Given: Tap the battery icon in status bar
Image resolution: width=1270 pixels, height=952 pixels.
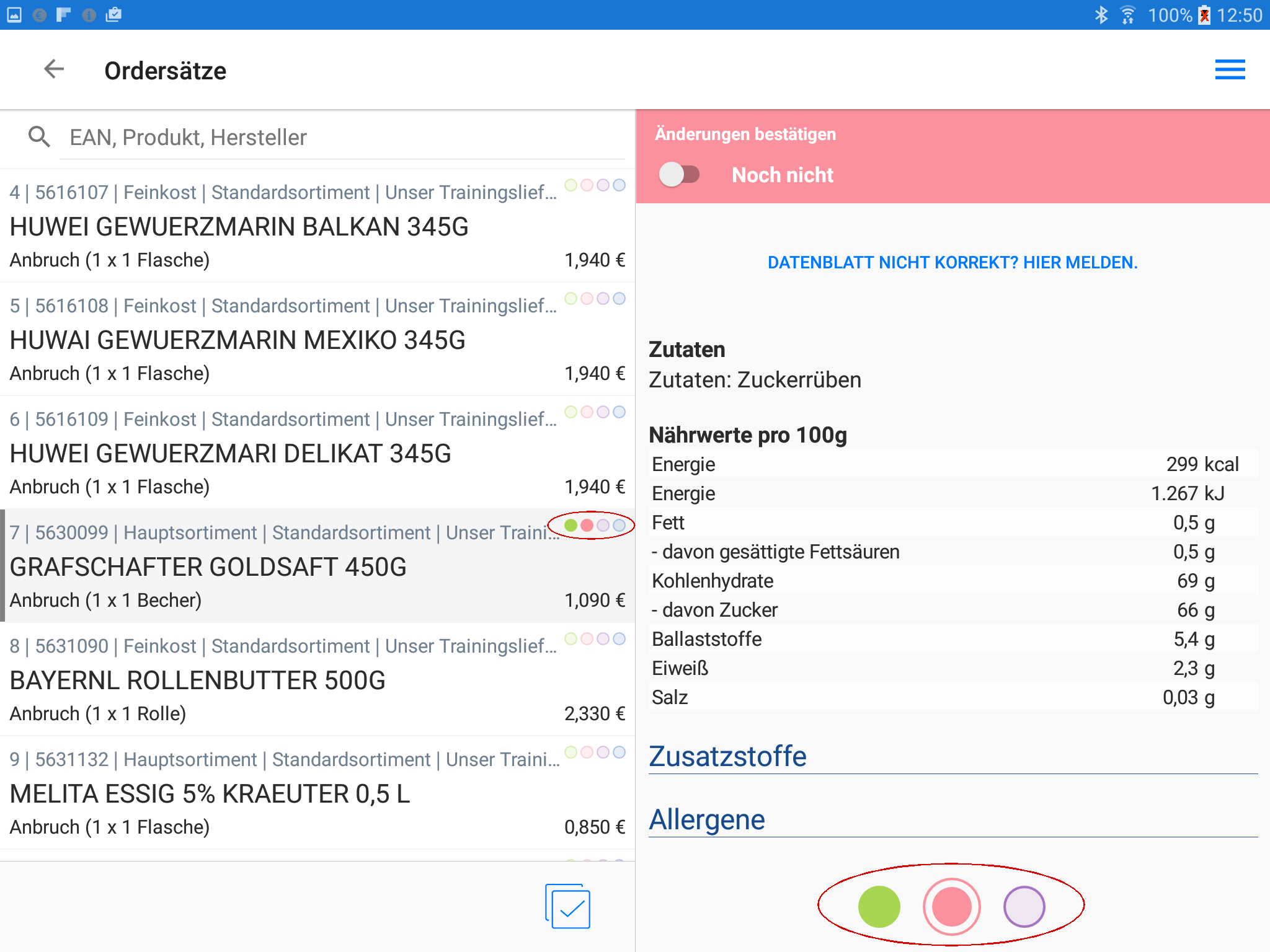Looking at the screenshot, I should point(1204,15).
